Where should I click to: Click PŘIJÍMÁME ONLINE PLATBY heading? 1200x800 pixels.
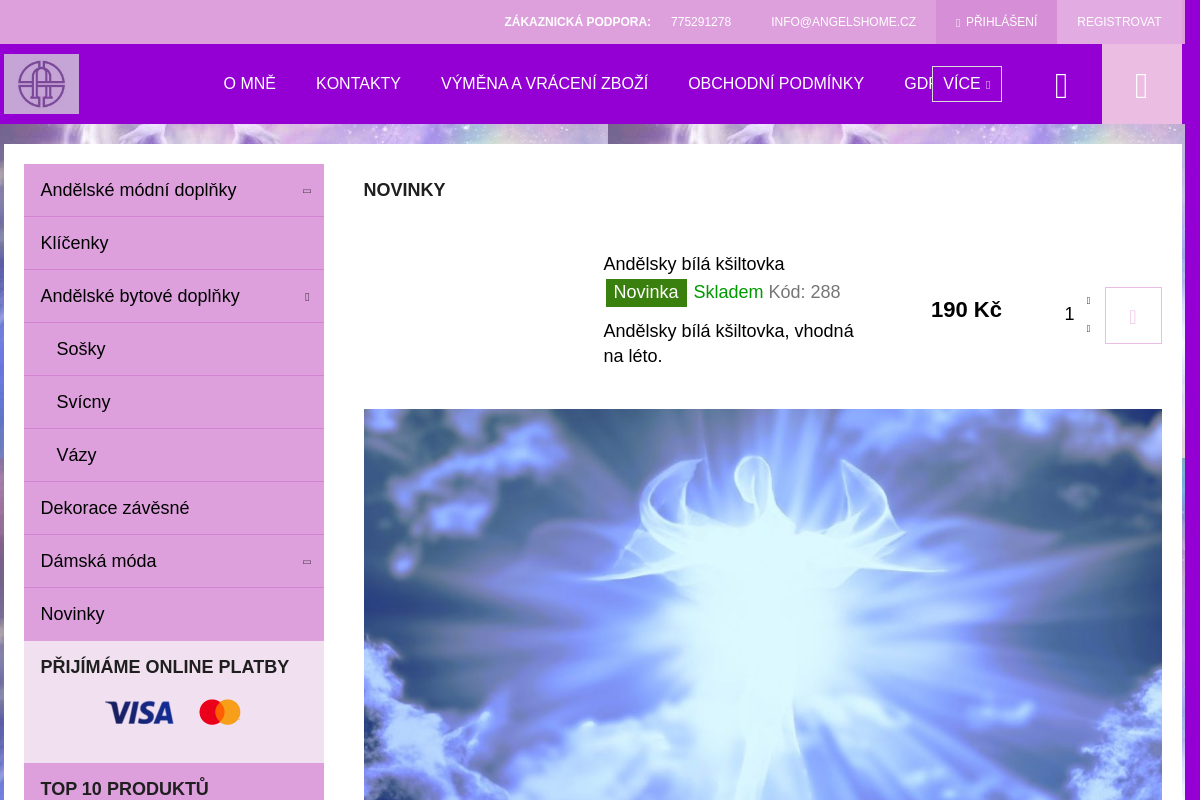pyautogui.click(x=165, y=667)
